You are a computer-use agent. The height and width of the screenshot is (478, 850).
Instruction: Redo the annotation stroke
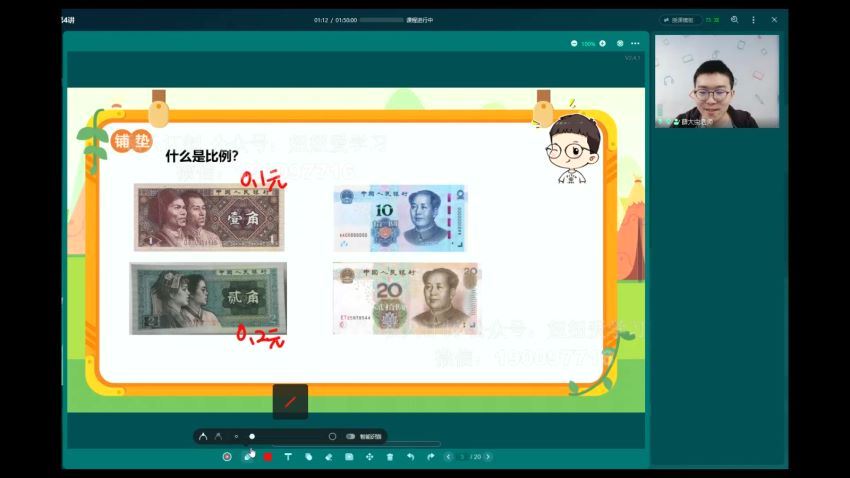(430, 457)
